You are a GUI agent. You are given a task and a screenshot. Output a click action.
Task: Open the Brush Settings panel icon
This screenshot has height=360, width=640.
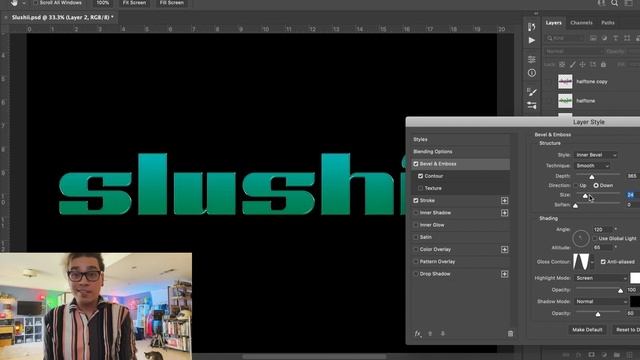531,92
